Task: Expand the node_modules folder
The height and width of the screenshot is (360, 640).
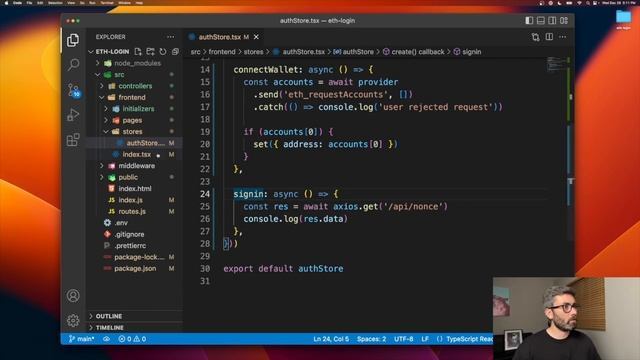Action: coord(133,63)
